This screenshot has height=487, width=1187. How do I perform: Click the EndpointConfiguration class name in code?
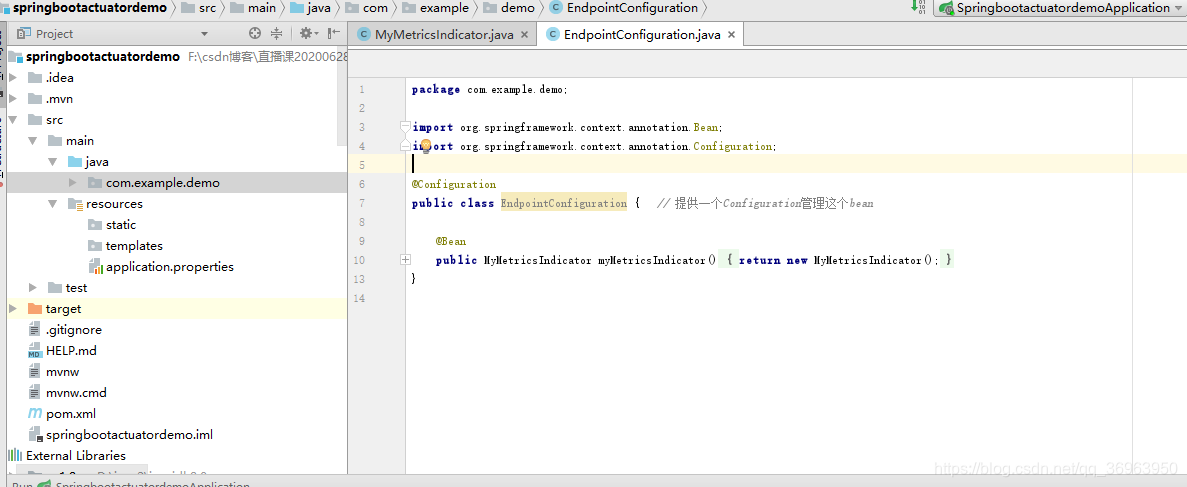click(x=564, y=203)
